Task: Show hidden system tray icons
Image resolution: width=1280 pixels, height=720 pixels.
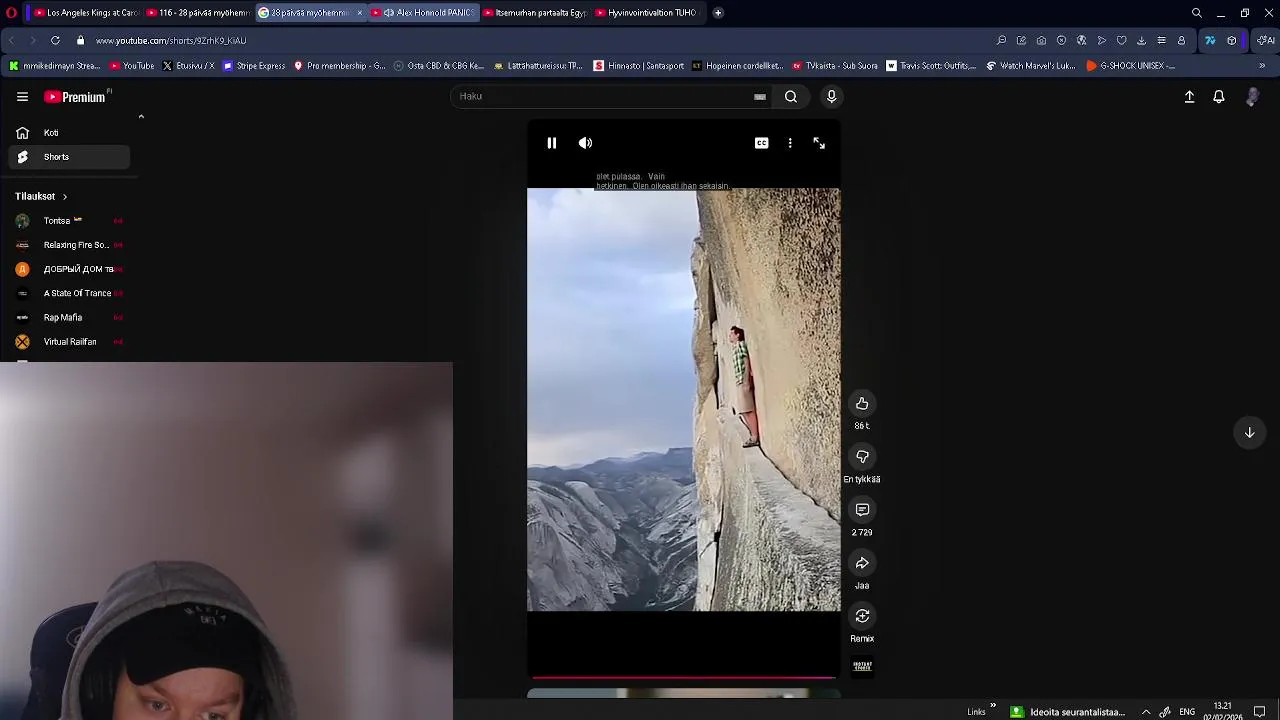Action: coord(1146,712)
